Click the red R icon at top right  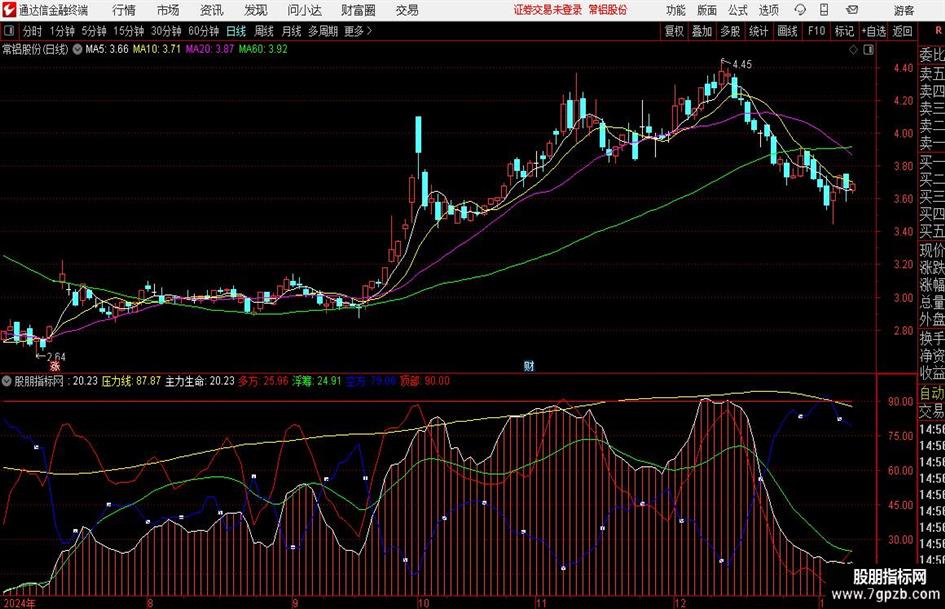point(938,30)
